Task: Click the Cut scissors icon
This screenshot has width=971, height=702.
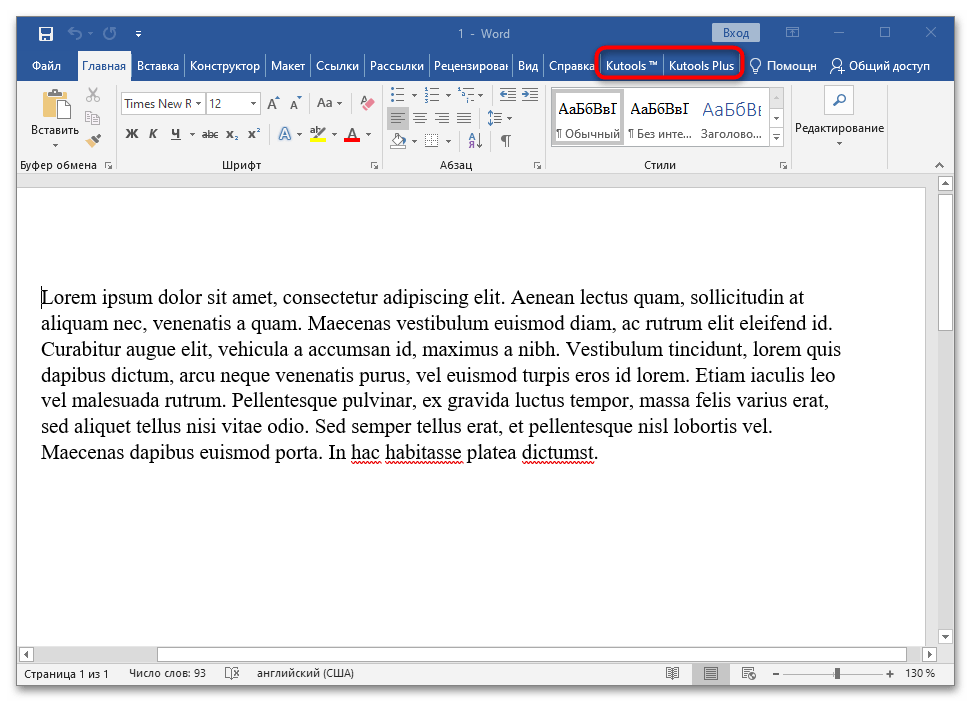Action: point(93,95)
